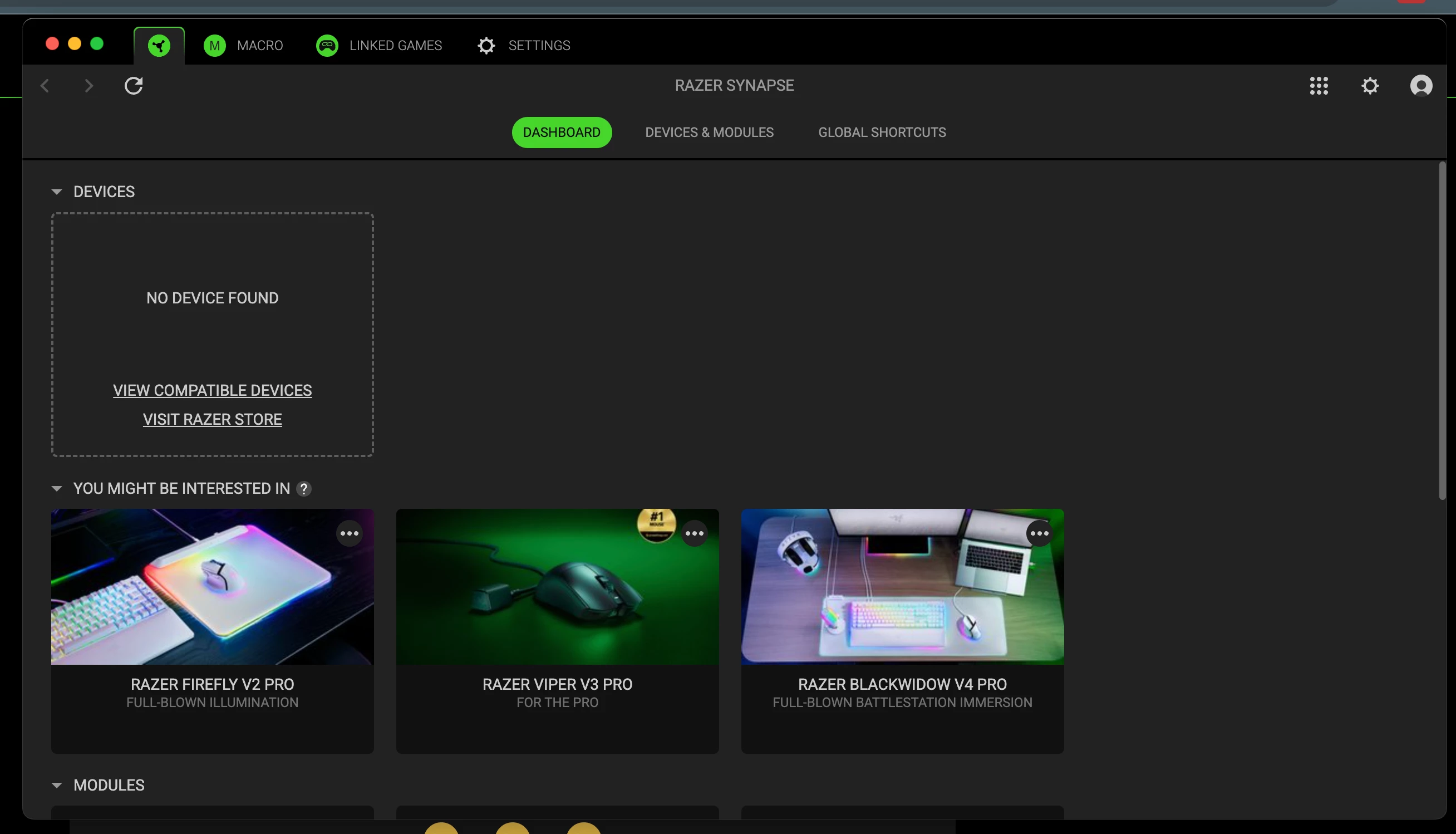Click the forward navigation arrow
Image resolution: width=1456 pixels, height=834 pixels.
[x=88, y=86]
